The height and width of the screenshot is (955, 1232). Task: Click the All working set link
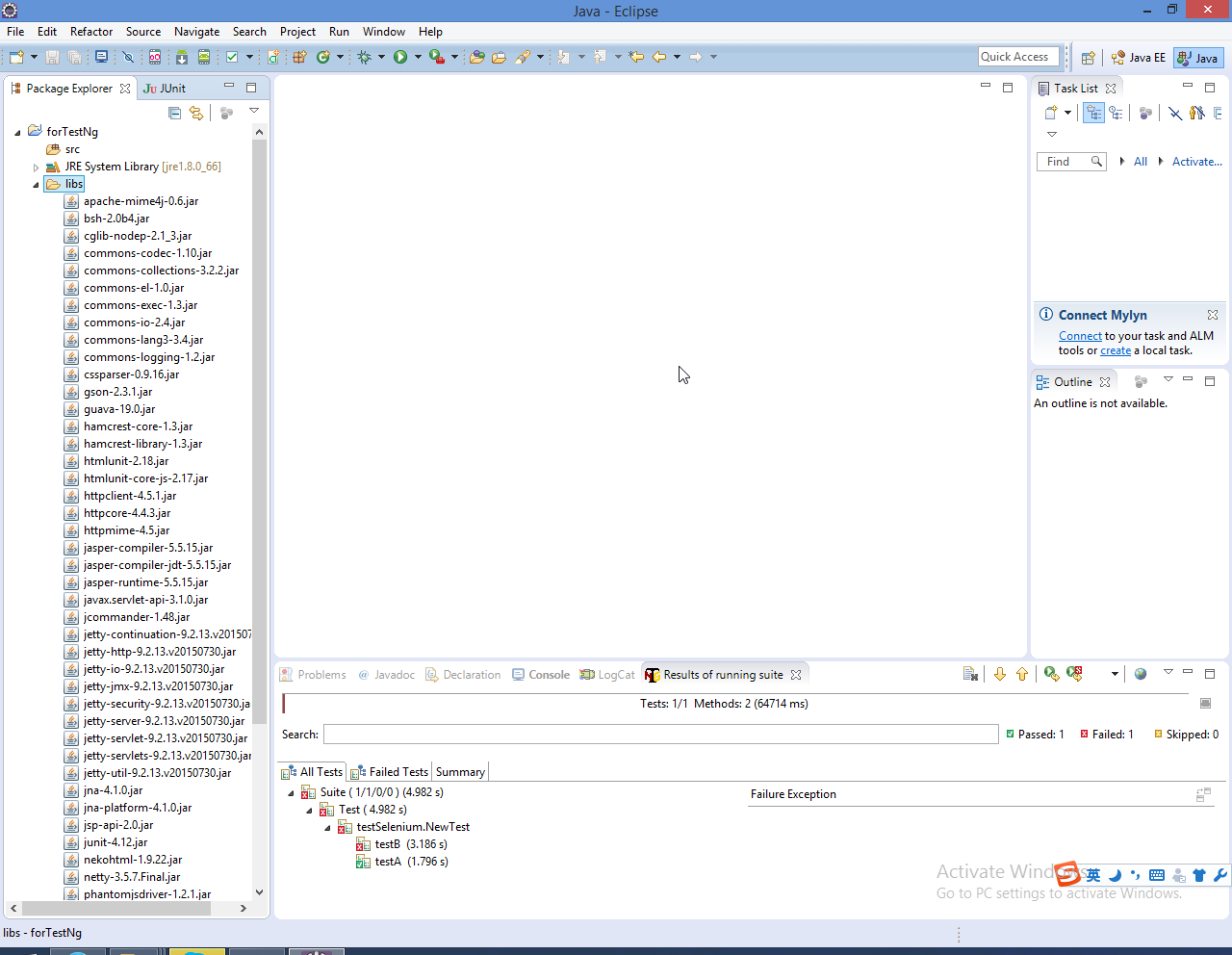pos(1141,162)
